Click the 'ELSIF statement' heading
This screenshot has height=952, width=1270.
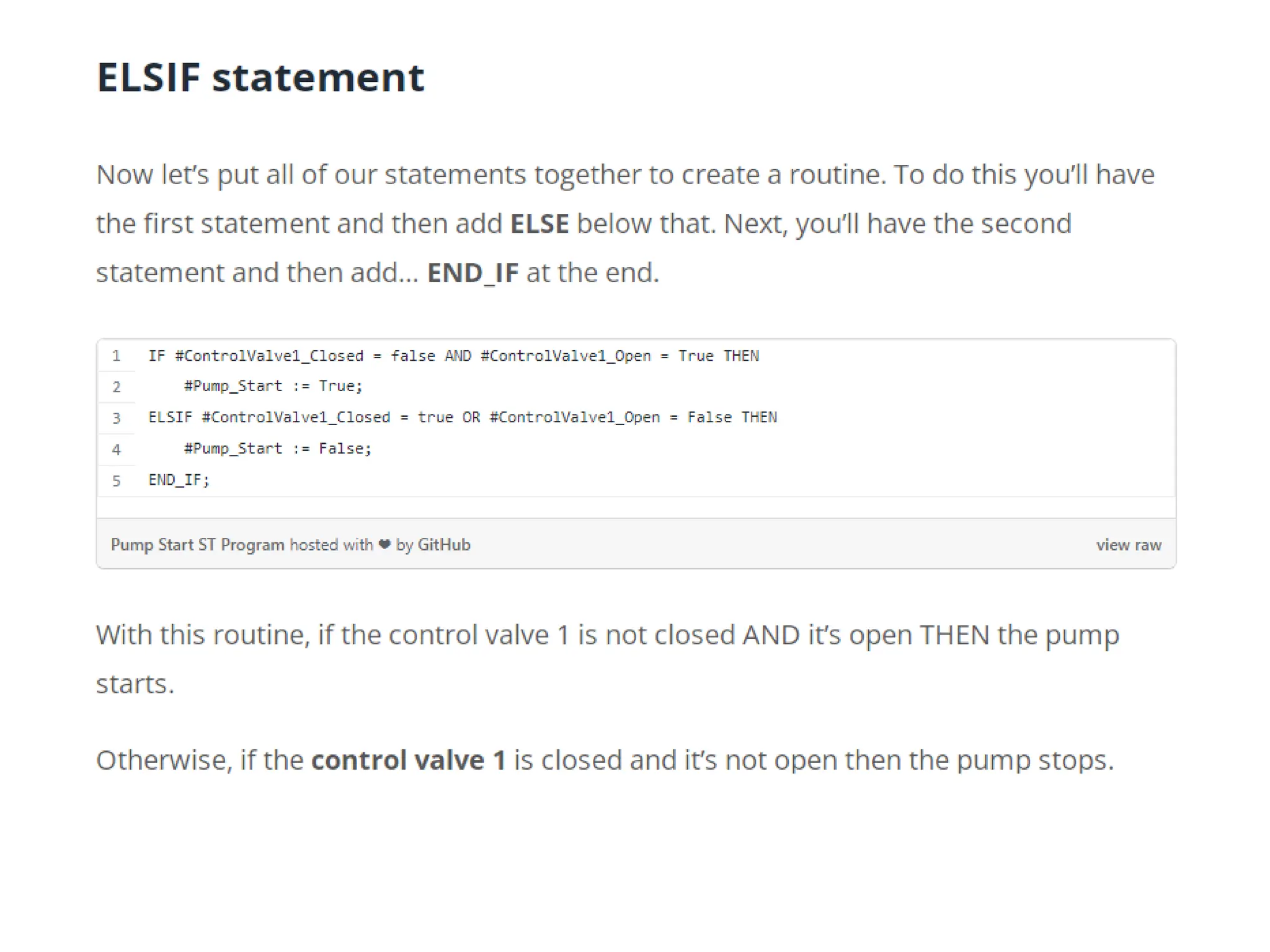click(260, 77)
